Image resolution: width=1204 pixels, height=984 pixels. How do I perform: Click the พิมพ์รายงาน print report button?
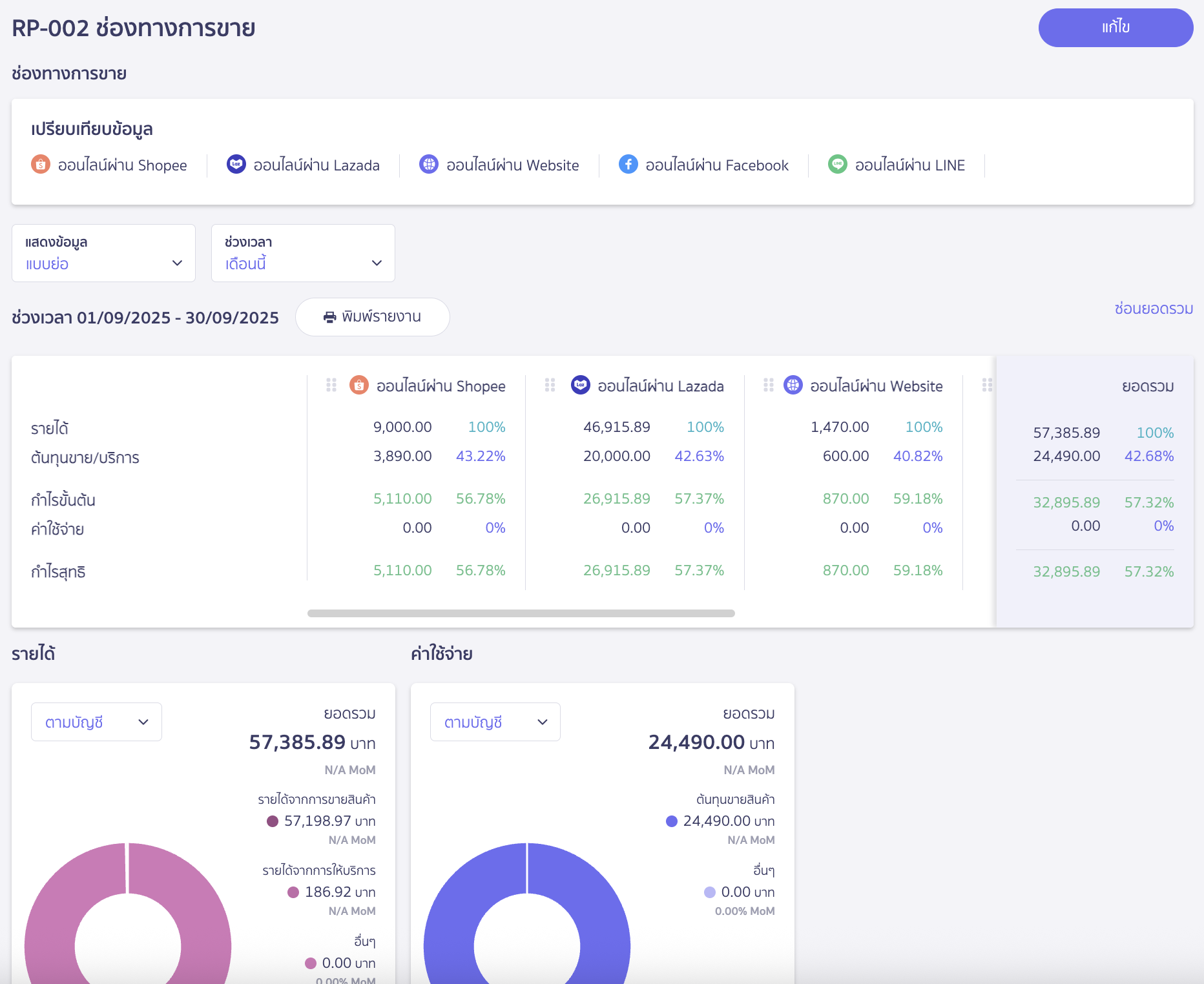click(x=373, y=317)
